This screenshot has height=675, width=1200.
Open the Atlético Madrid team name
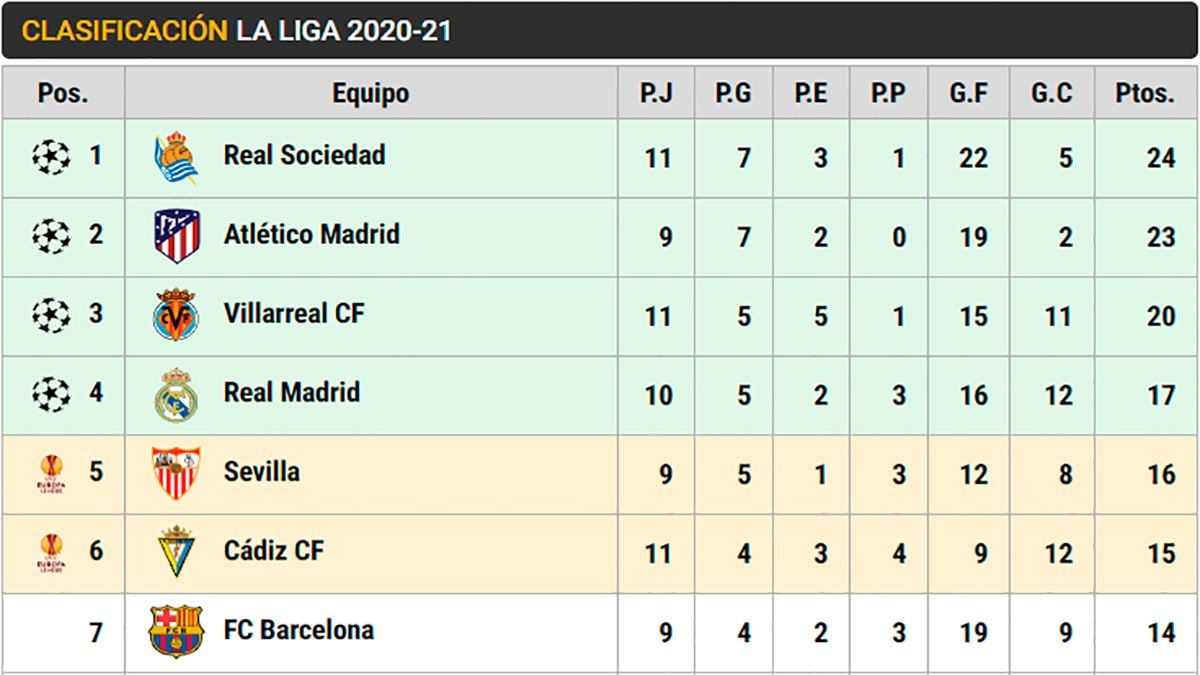[x=311, y=234]
